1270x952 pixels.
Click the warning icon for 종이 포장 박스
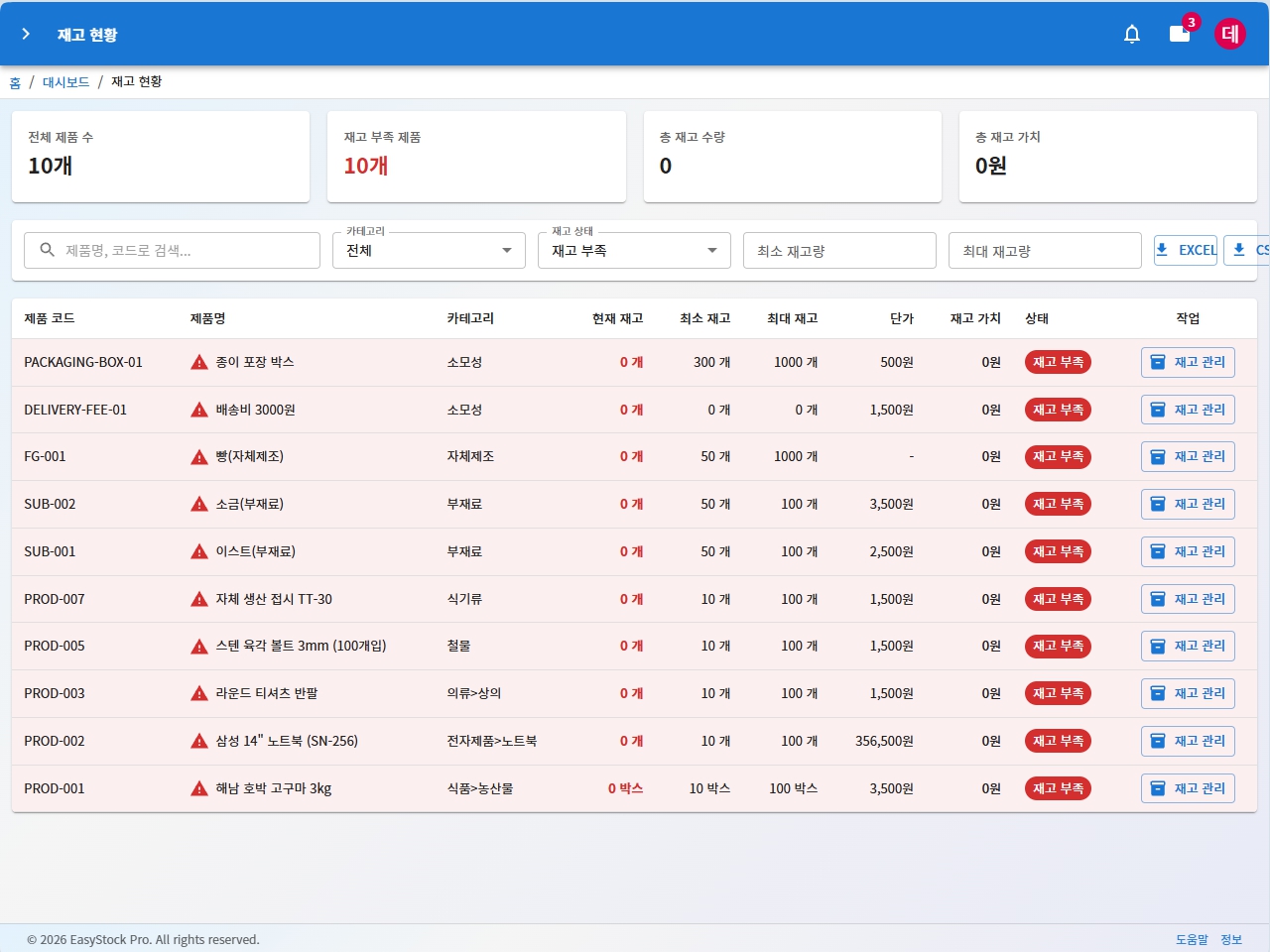(x=199, y=363)
